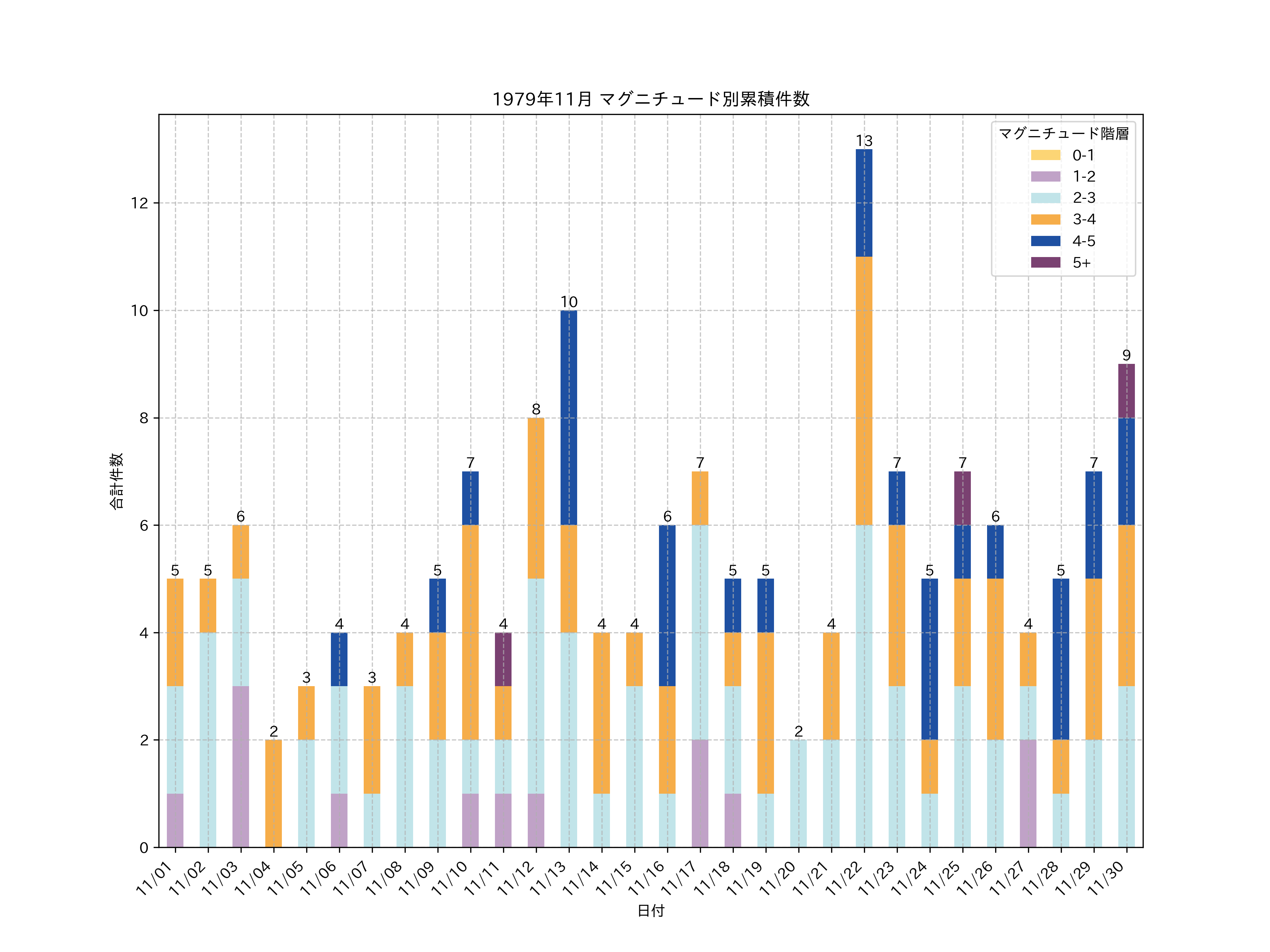
Task: Click the legend title マグニチュード階層
Action: click(1063, 134)
